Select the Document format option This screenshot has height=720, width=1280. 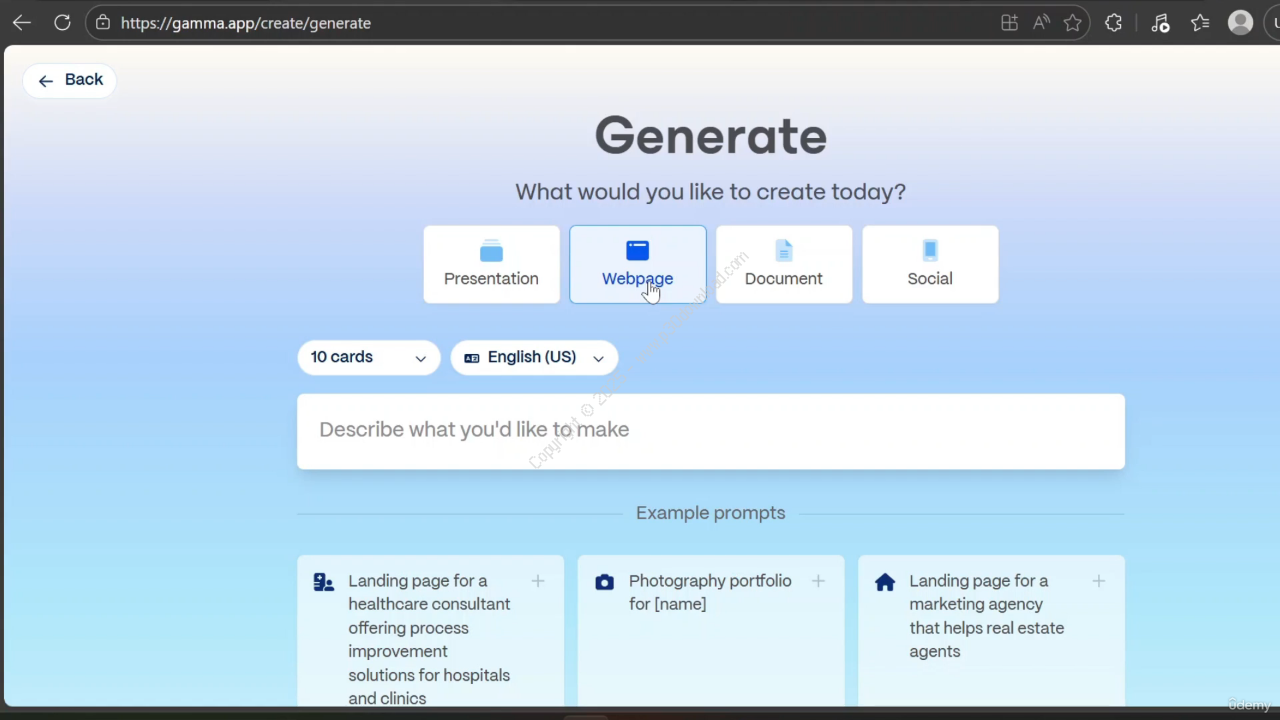coord(783,264)
